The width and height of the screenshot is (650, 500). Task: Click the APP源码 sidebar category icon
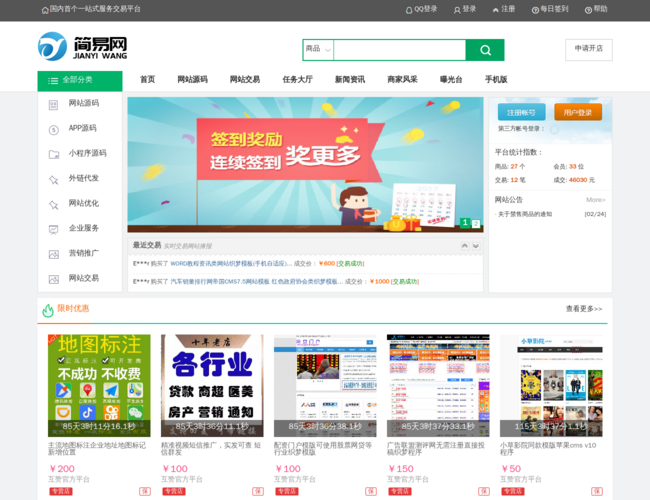53,130
